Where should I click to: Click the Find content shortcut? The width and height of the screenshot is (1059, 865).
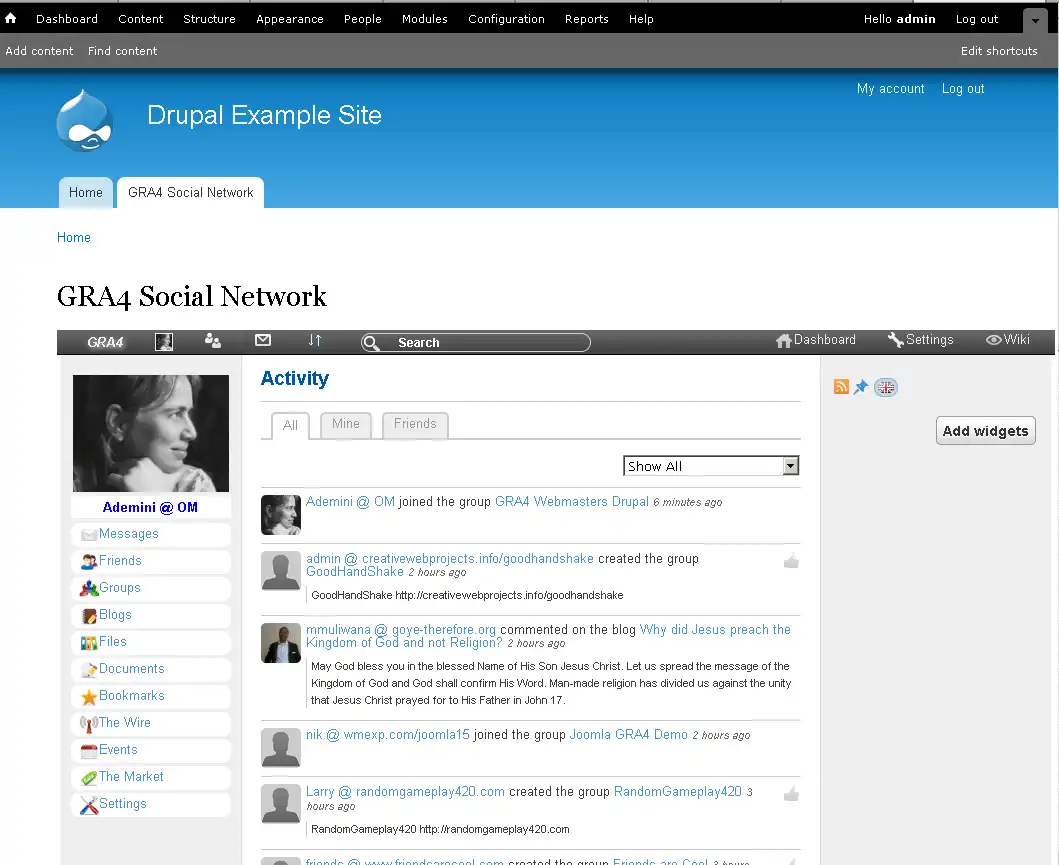122,51
